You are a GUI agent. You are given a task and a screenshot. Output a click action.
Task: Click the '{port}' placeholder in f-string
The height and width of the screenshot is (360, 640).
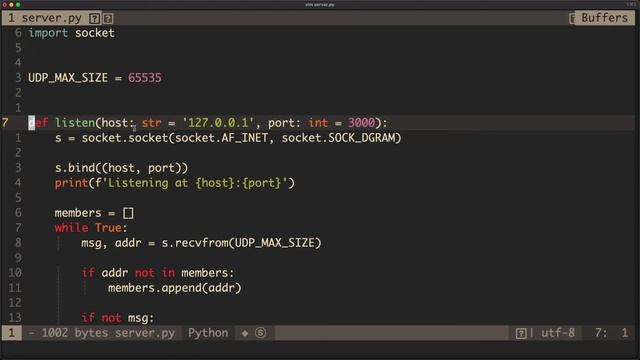click(x=261, y=183)
